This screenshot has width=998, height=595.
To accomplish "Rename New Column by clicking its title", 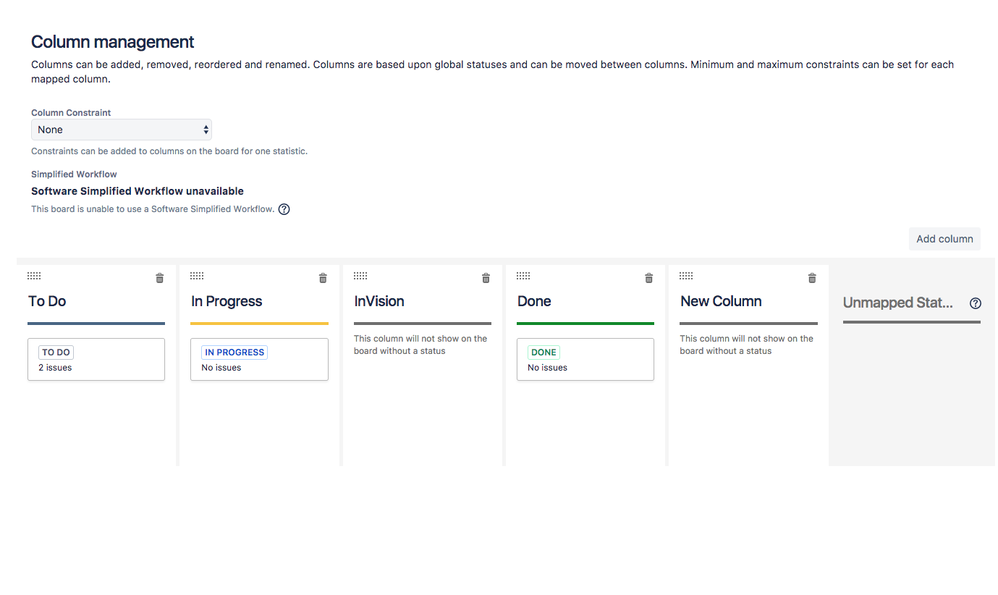I will [721, 301].
